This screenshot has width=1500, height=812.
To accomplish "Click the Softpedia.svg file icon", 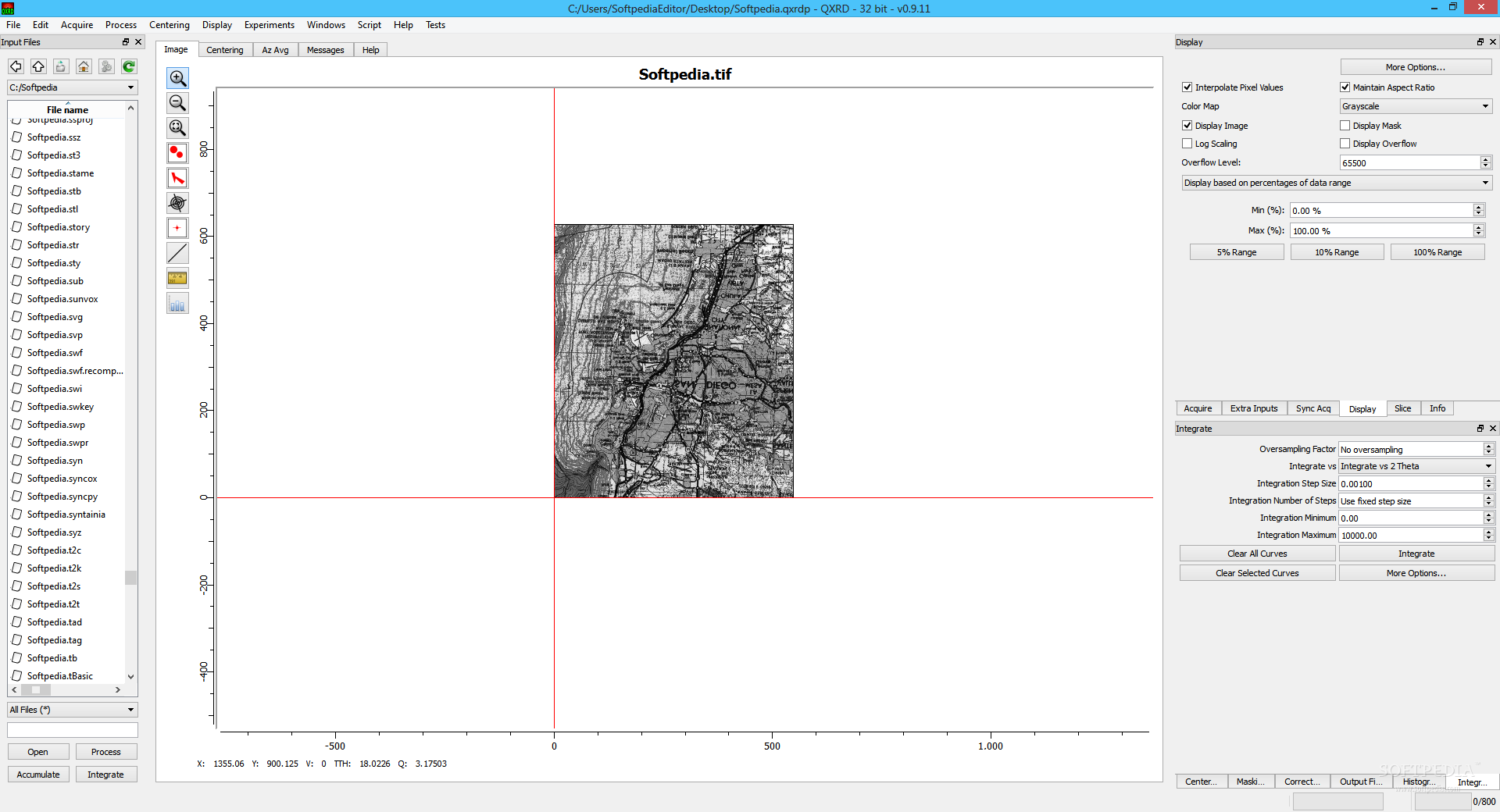I will (17, 317).
